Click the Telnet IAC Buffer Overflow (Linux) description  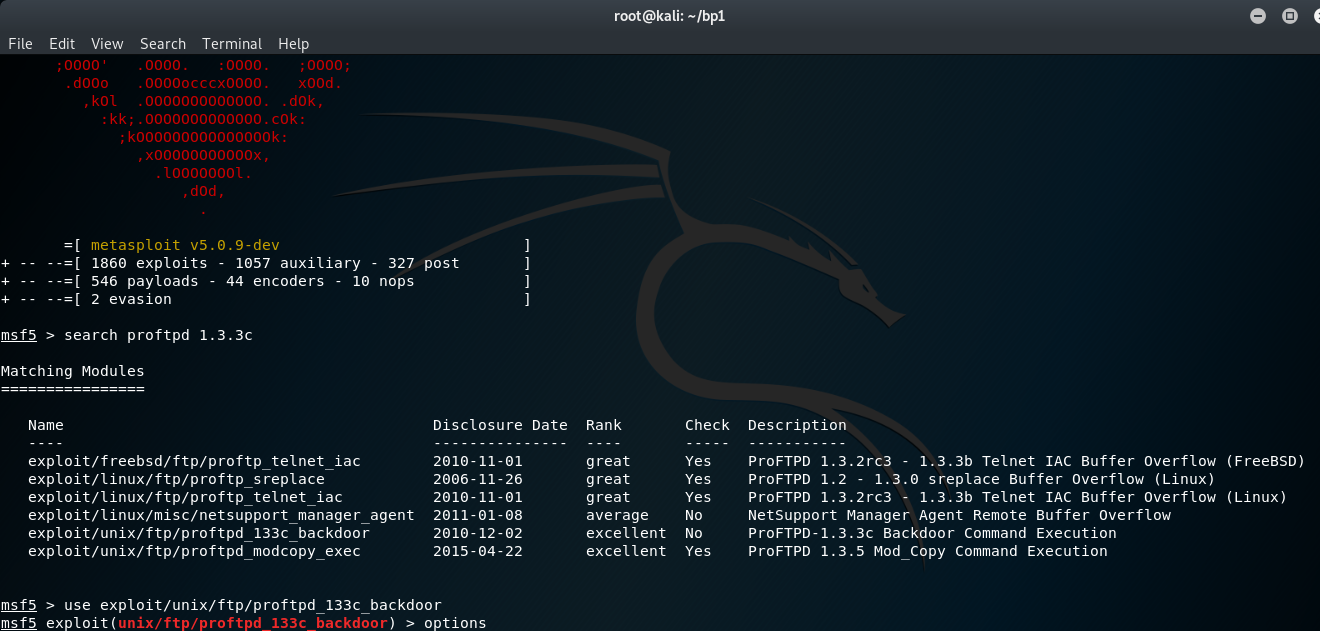[1018, 497]
